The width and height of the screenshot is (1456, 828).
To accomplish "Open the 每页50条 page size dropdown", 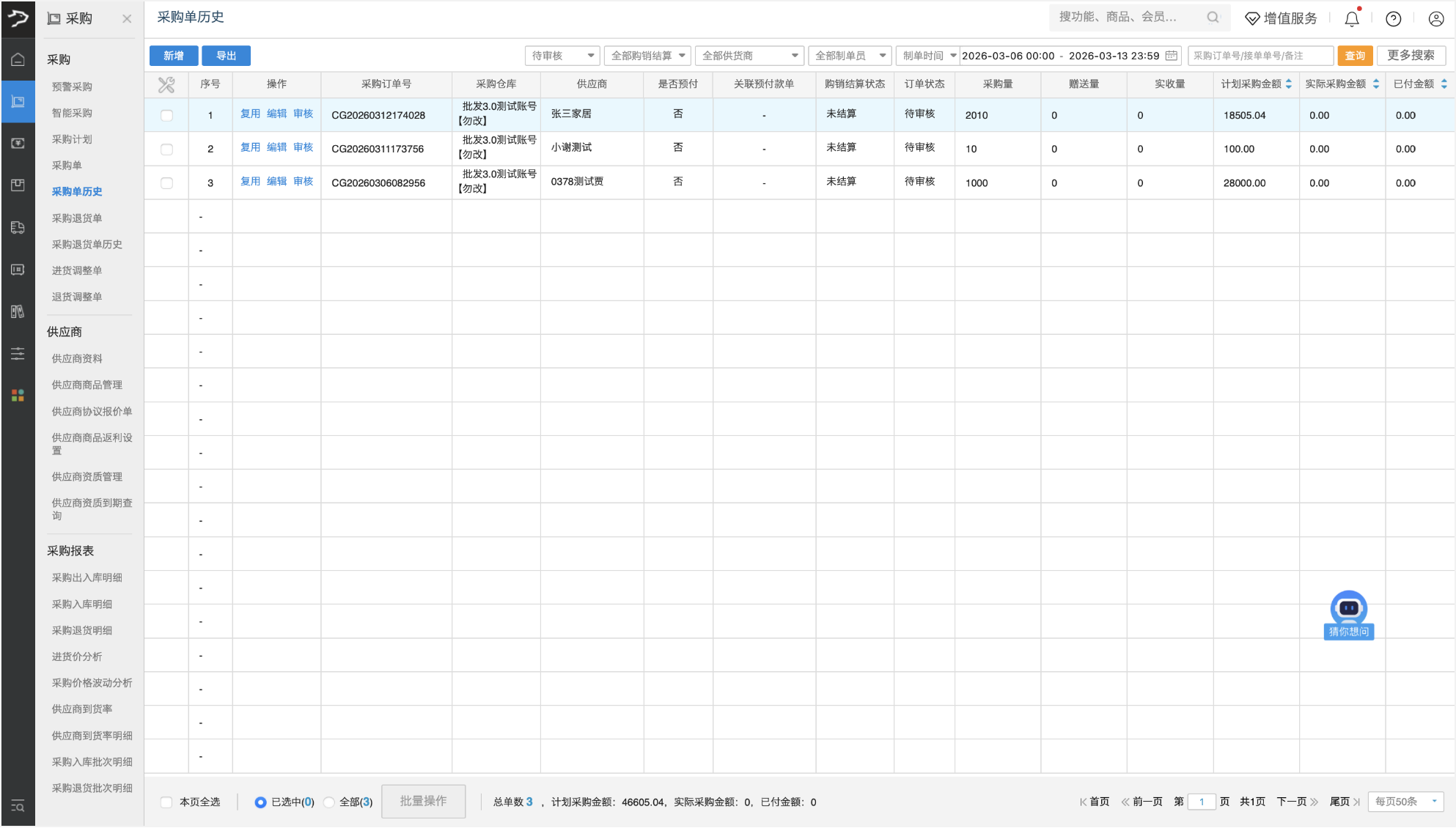I will tap(1405, 802).
